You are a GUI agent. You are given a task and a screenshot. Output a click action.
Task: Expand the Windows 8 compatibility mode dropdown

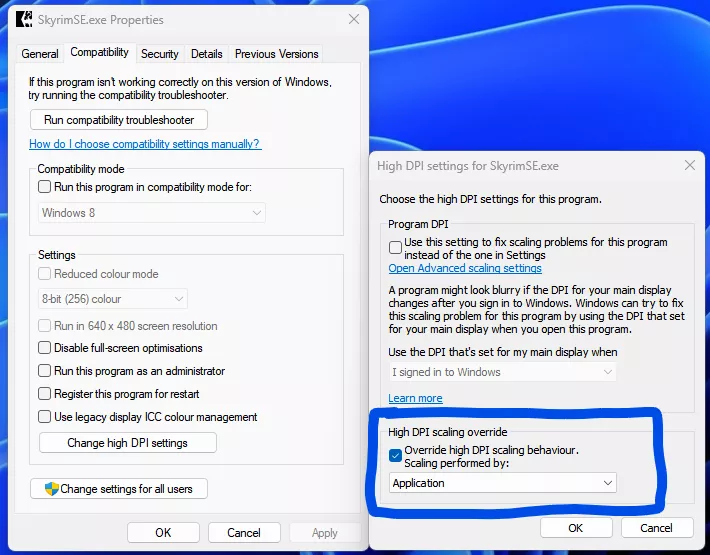(x=152, y=213)
